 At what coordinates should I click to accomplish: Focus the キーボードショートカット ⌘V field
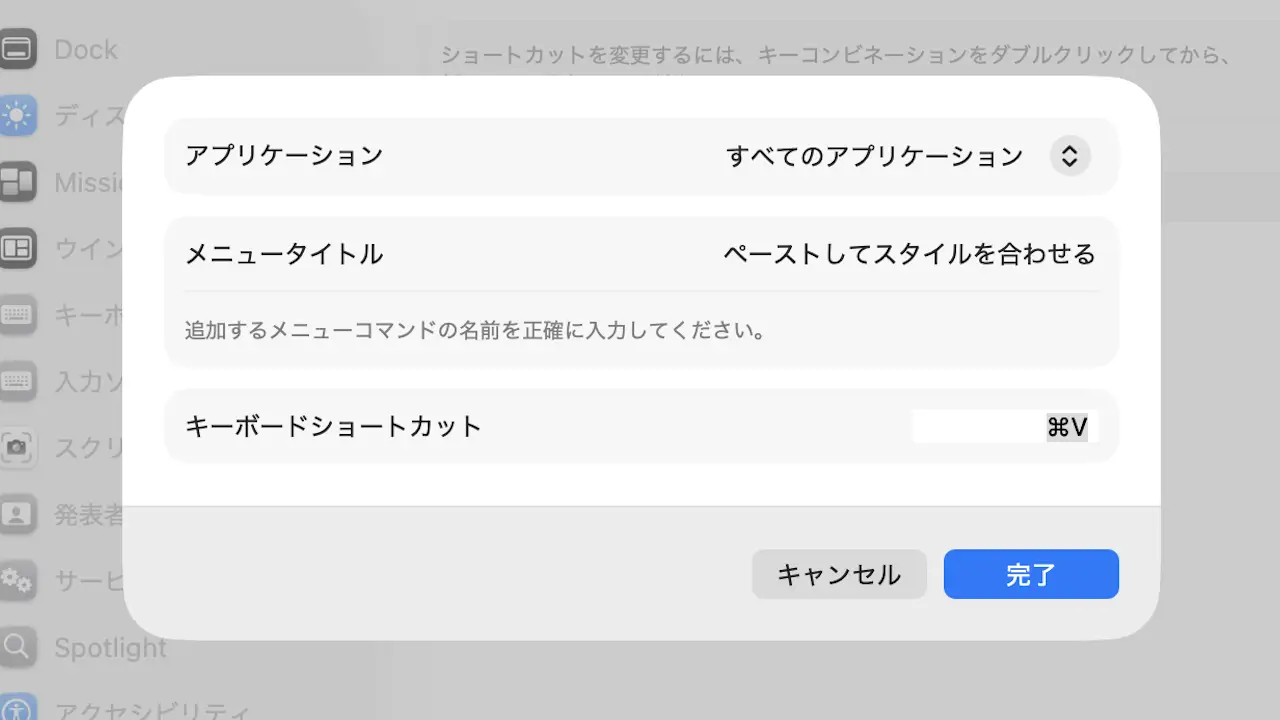click(1004, 427)
